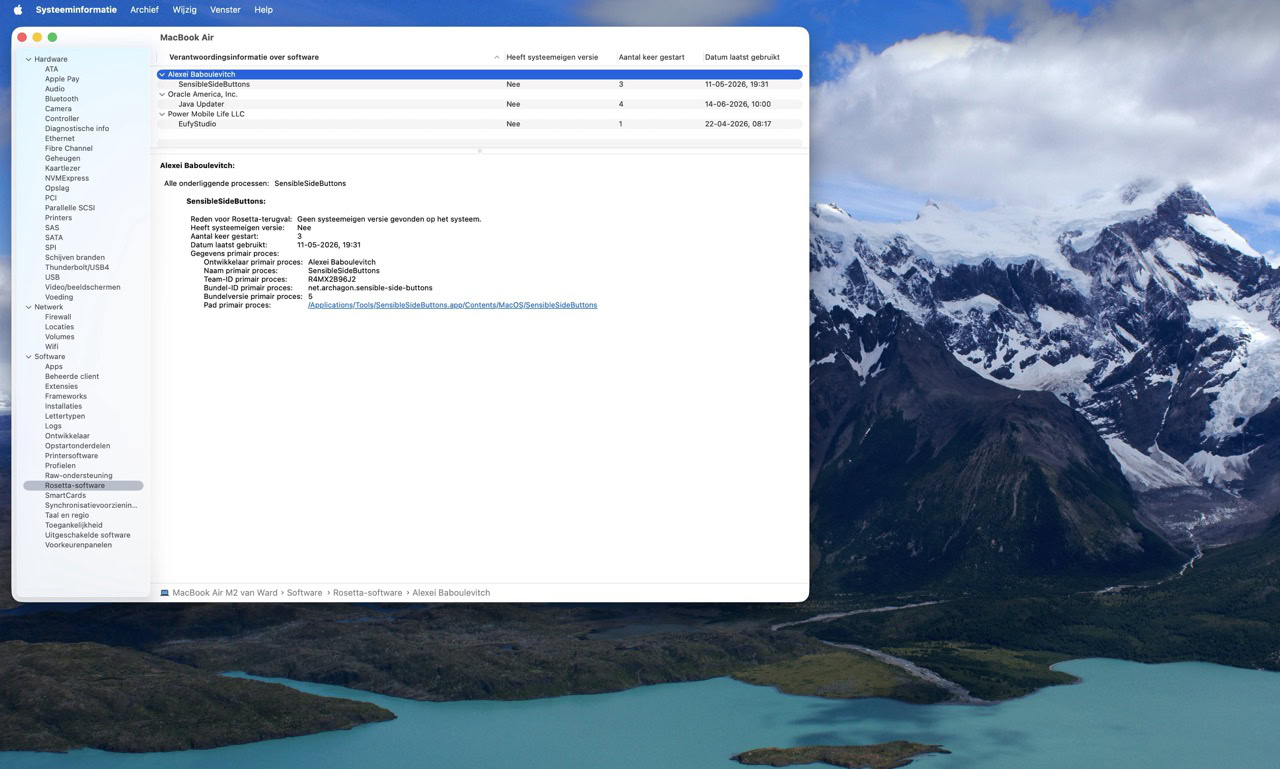This screenshot has width=1280, height=769.
Task: Open the Venster menu
Action: pyautogui.click(x=225, y=10)
